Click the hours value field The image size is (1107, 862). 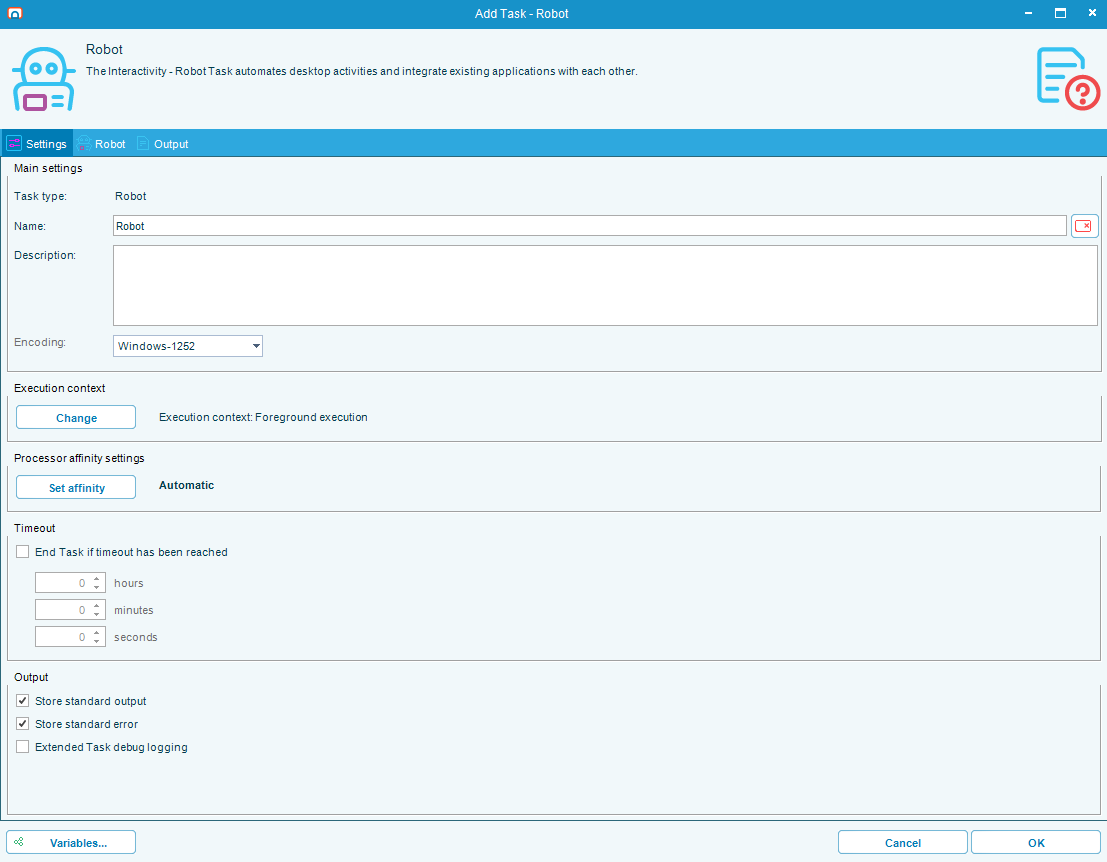click(x=63, y=583)
